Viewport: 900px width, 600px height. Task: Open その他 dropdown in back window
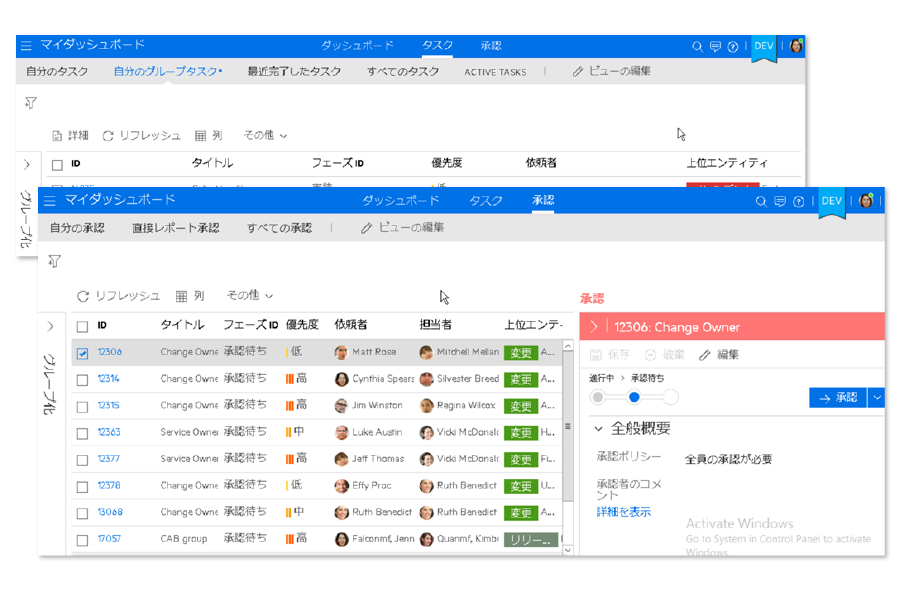point(265,135)
